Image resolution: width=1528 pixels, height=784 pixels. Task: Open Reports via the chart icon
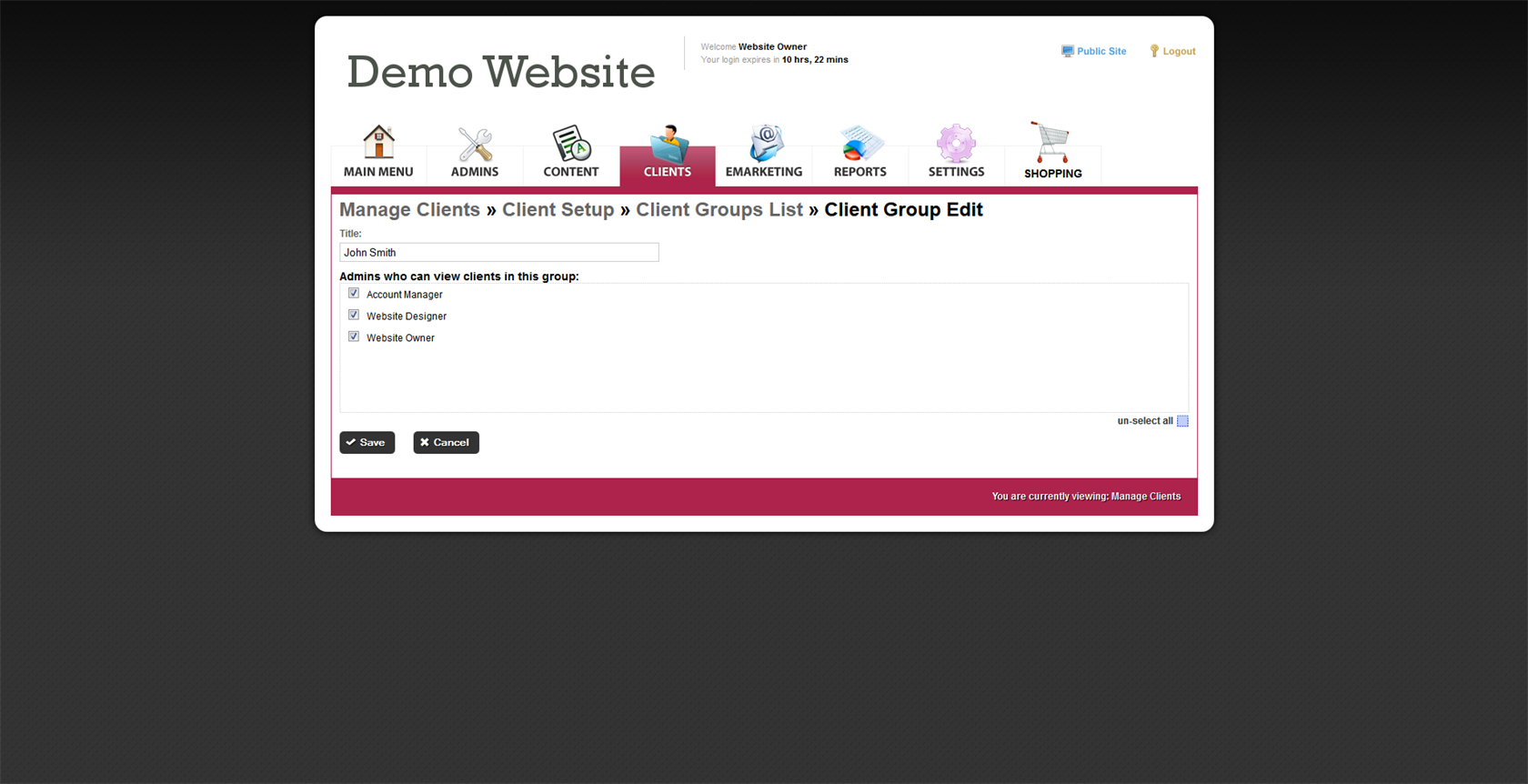coord(860,144)
